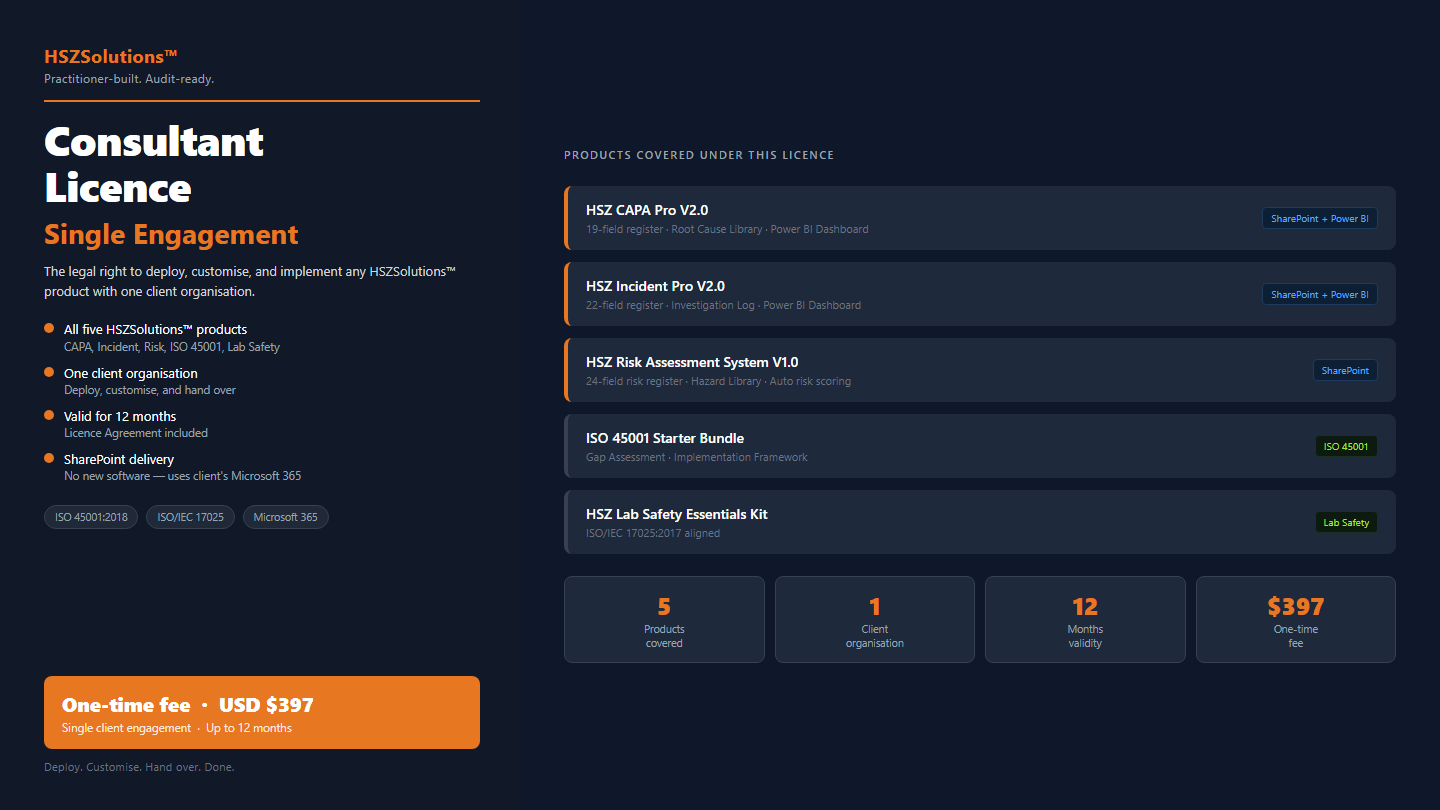Click "CAPA, Incident, Risk, ISO 45001, Lab Safety" line
Screen dimensions: 1440x810
click(172, 347)
